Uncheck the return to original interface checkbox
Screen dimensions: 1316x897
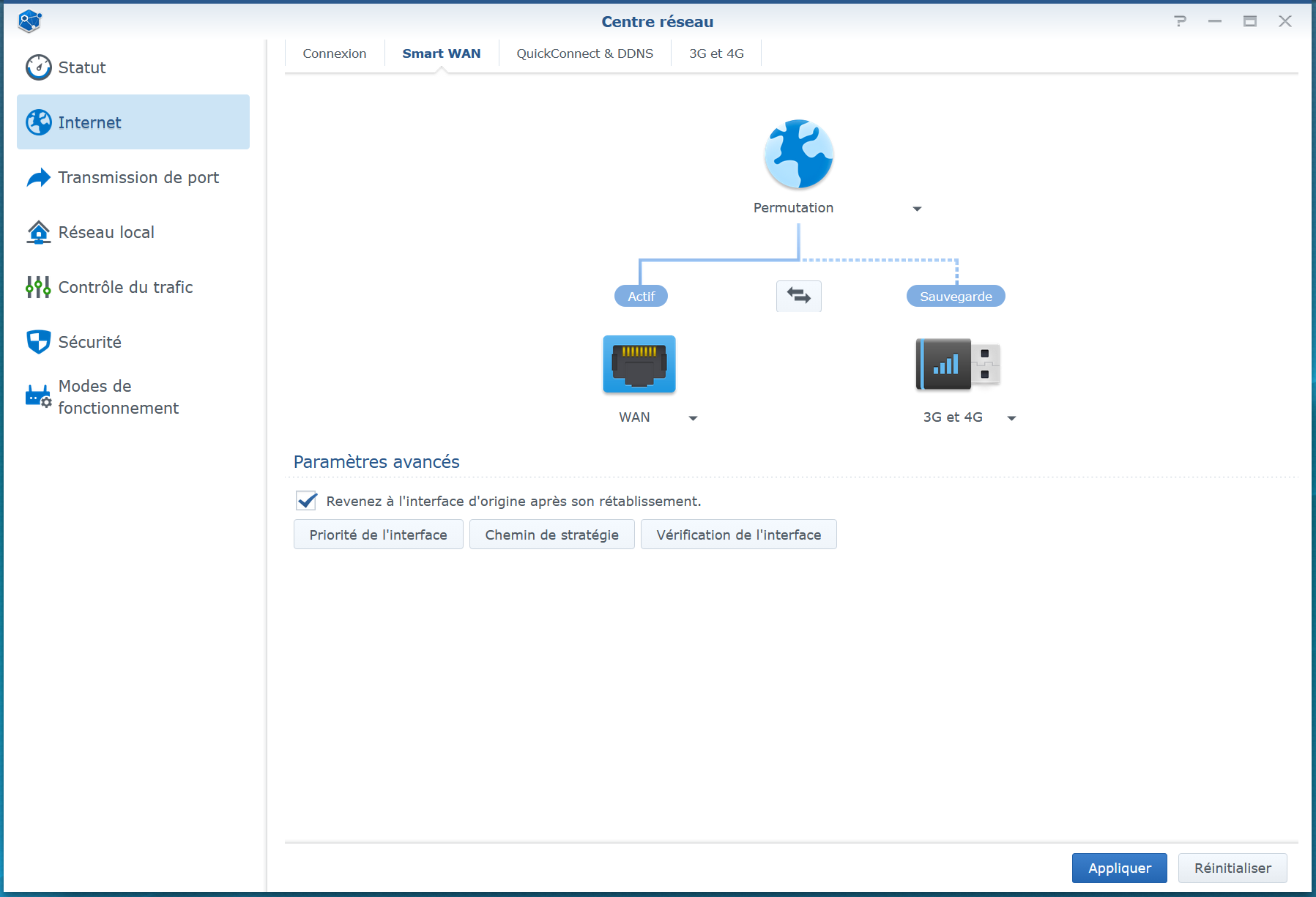(x=307, y=501)
